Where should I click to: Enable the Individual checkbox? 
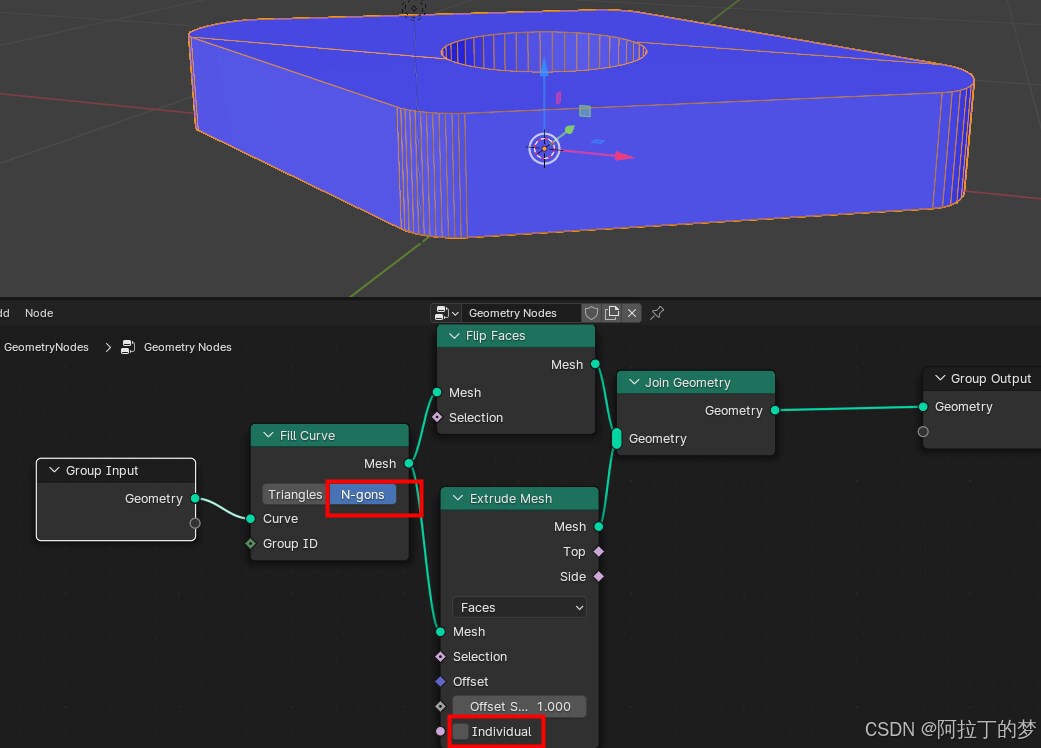461,732
